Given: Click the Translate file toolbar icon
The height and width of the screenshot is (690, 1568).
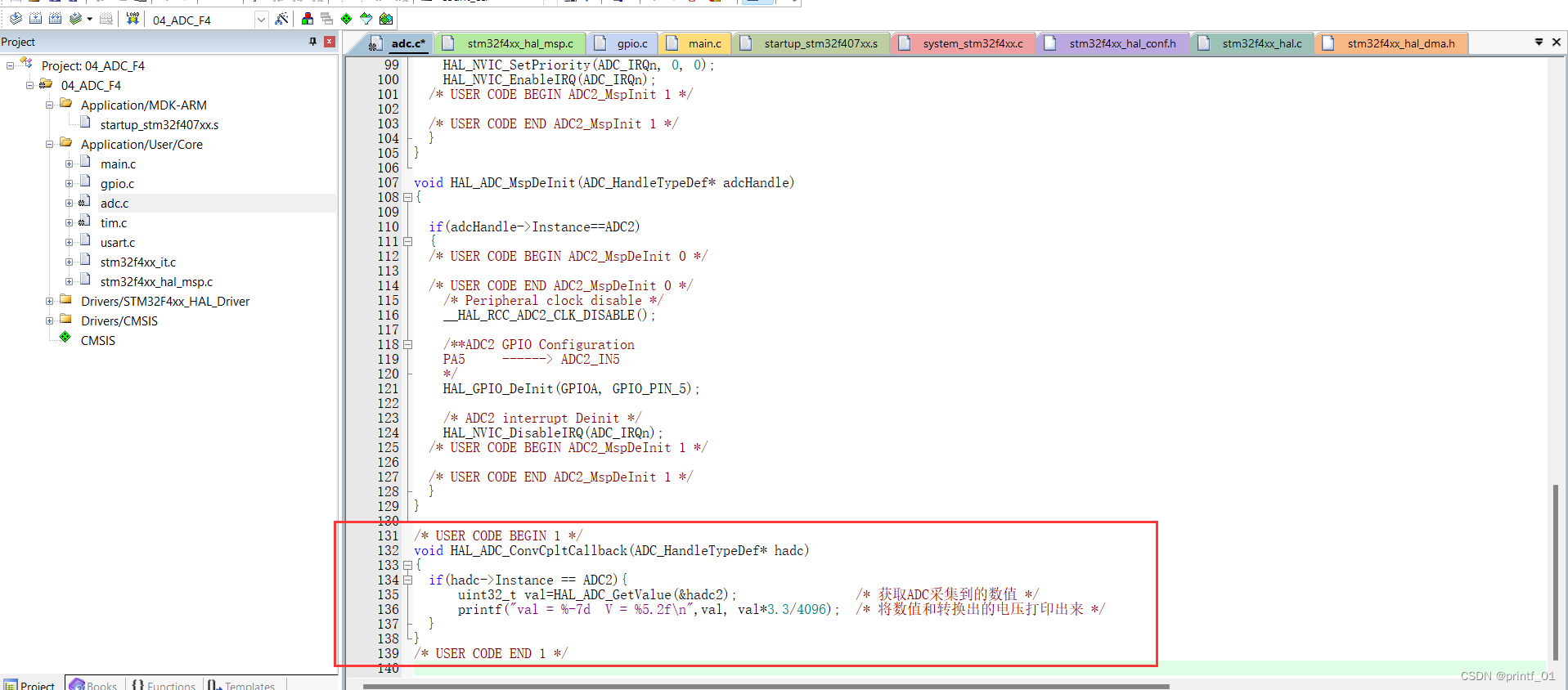Looking at the screenshot, I should click(16, 18).
